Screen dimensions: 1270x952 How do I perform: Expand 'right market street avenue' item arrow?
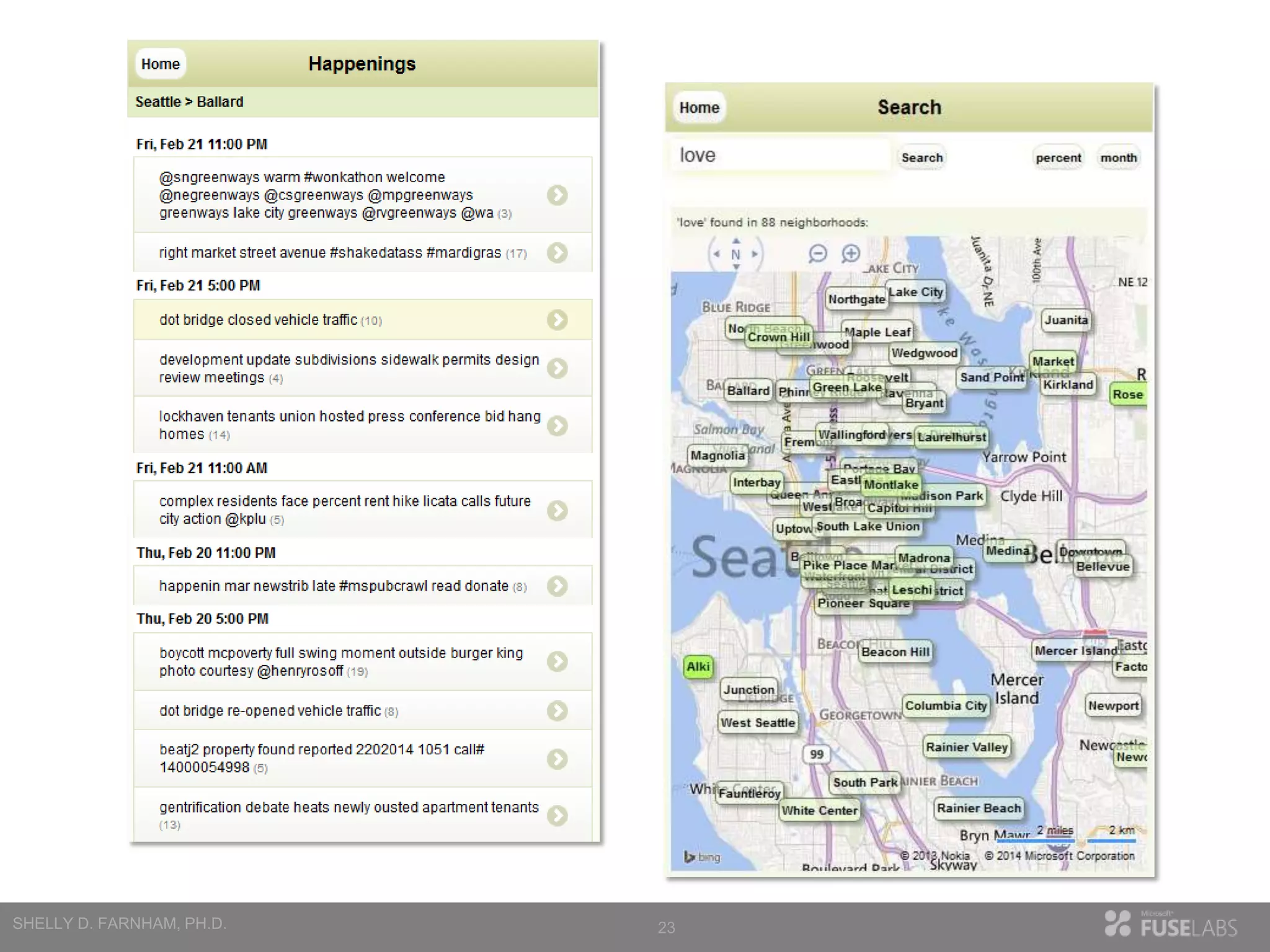tap(557, 253)
